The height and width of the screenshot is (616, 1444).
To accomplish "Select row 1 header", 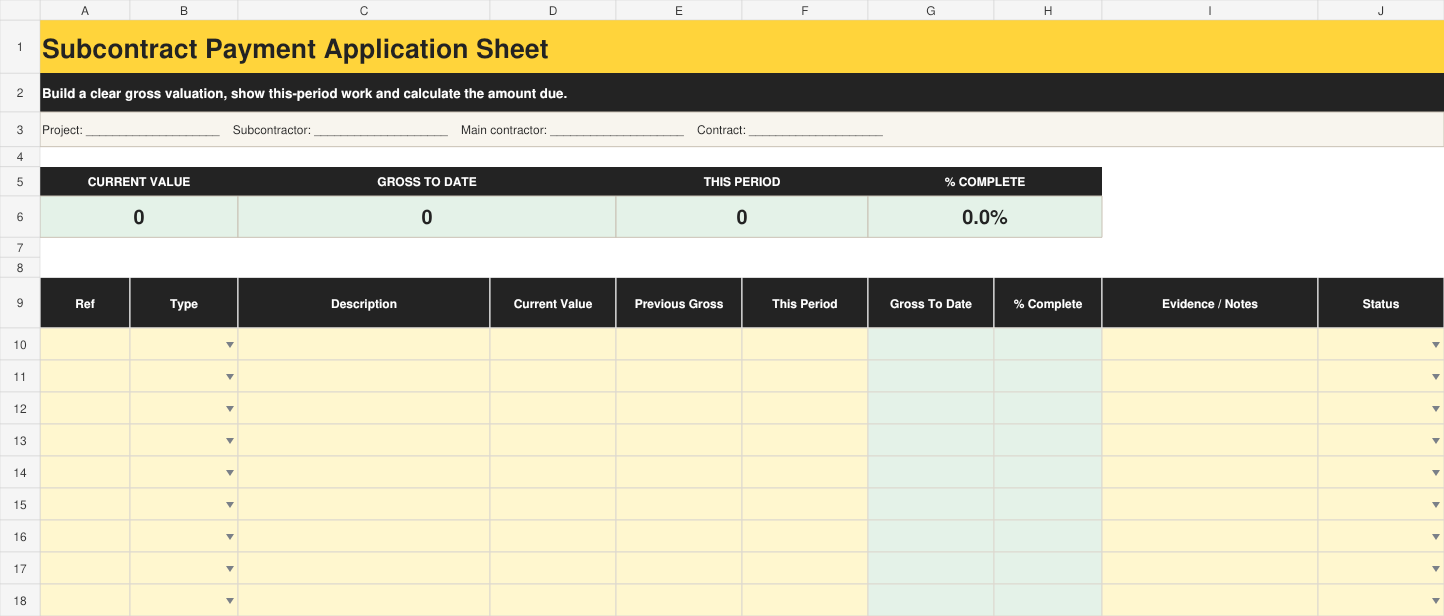I will click(x=20, y=47).
